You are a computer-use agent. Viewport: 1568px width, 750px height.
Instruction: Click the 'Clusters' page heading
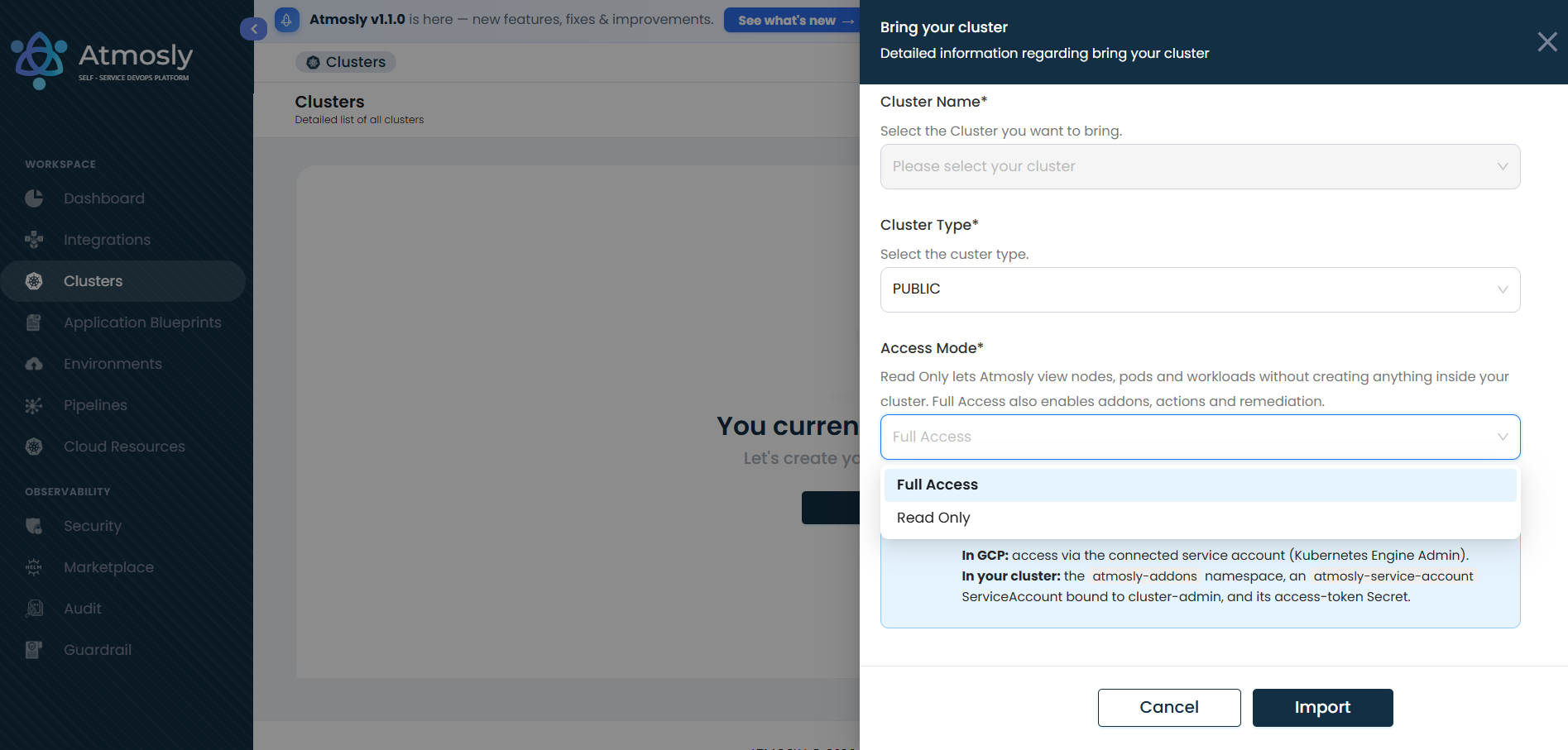tap(329, 102)
